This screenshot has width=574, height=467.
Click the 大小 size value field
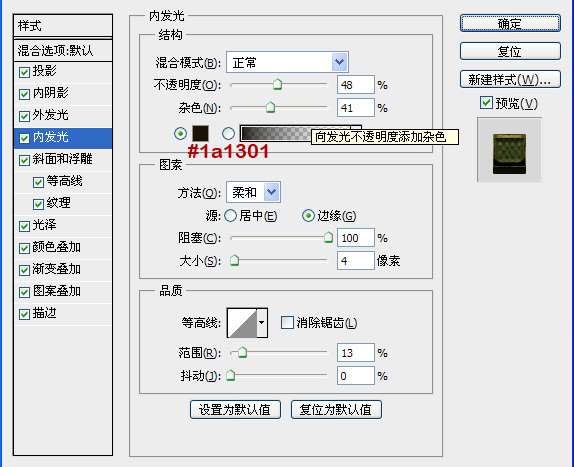coord(355,261)
